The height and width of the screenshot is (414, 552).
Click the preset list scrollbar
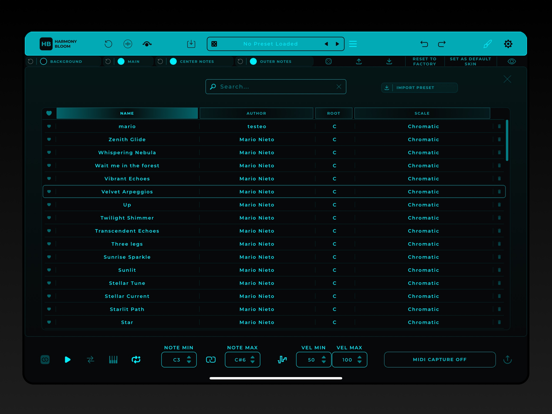pyautogui.click(x=507, y=140)
